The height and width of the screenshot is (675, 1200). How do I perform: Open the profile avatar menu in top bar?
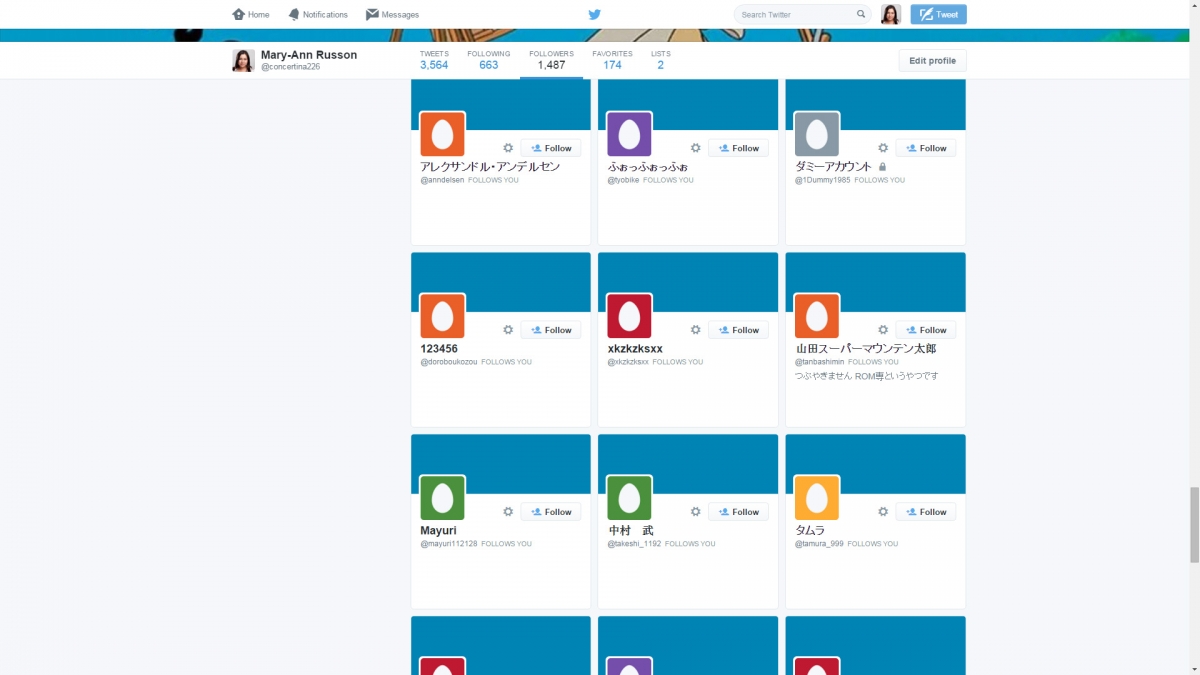[891, 15]
